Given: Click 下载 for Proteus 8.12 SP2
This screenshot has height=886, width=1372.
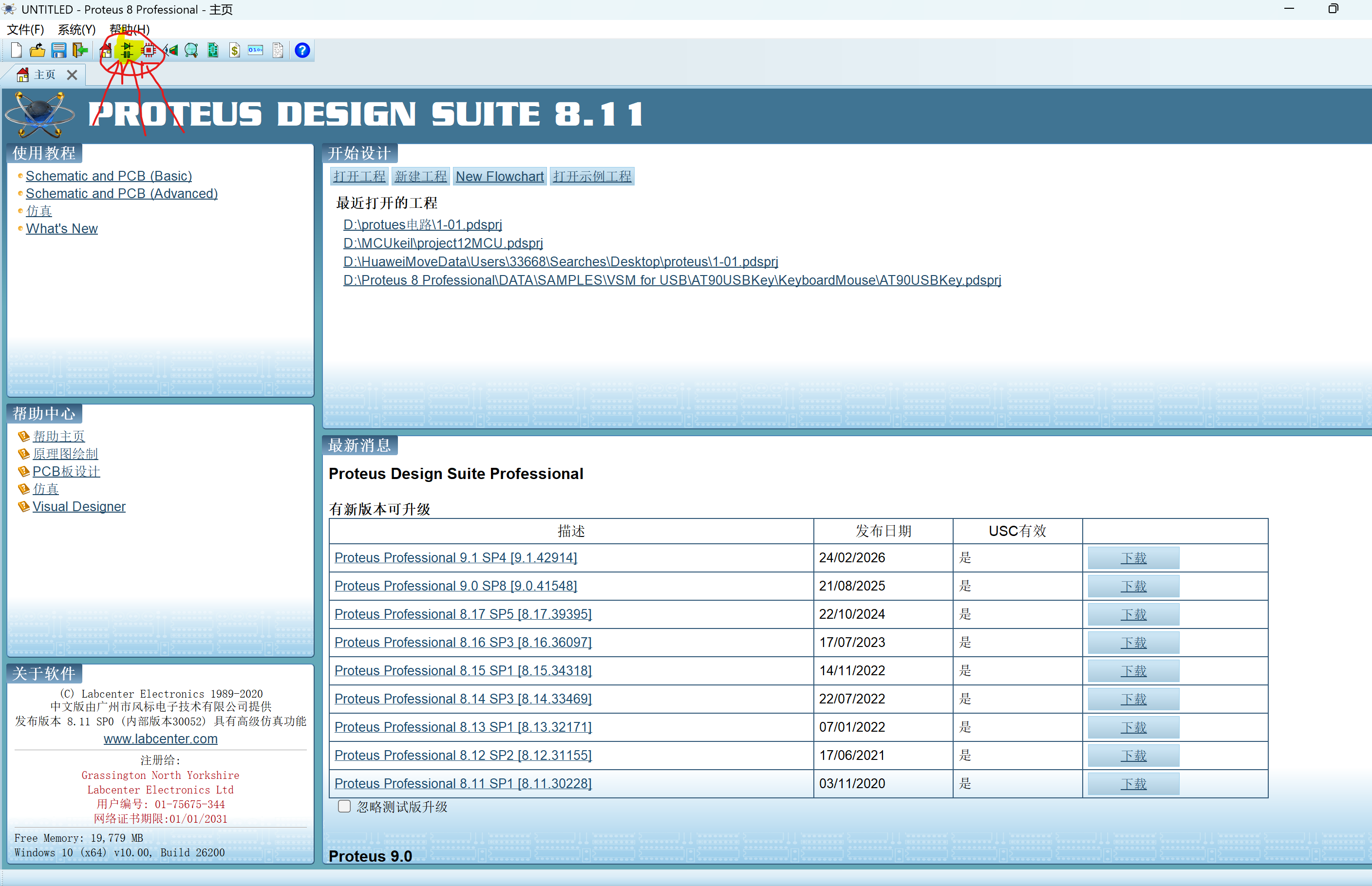Looking at the screenshot, I should point(1133,756).
